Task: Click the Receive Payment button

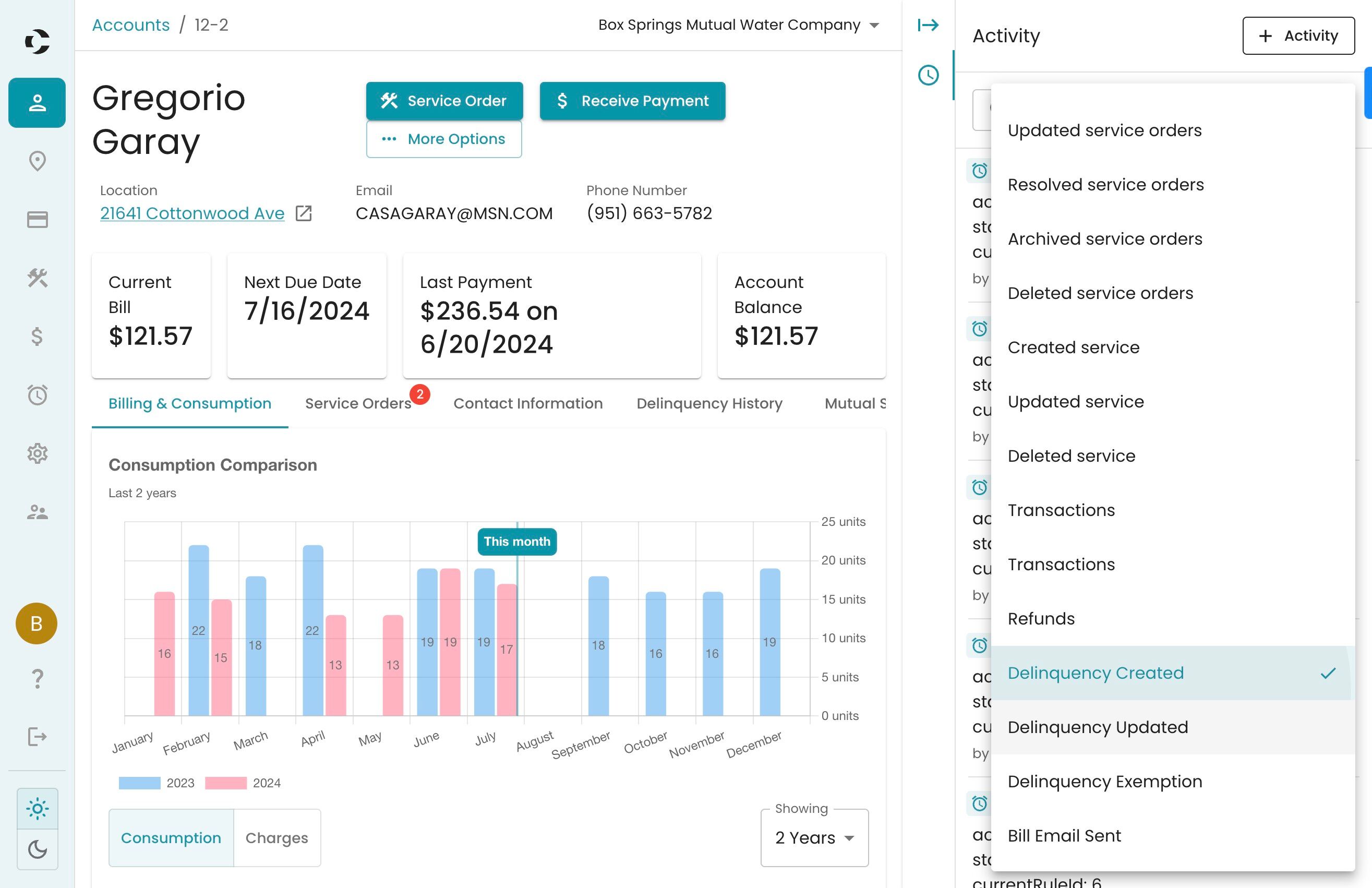Action: tap(632, 101)
